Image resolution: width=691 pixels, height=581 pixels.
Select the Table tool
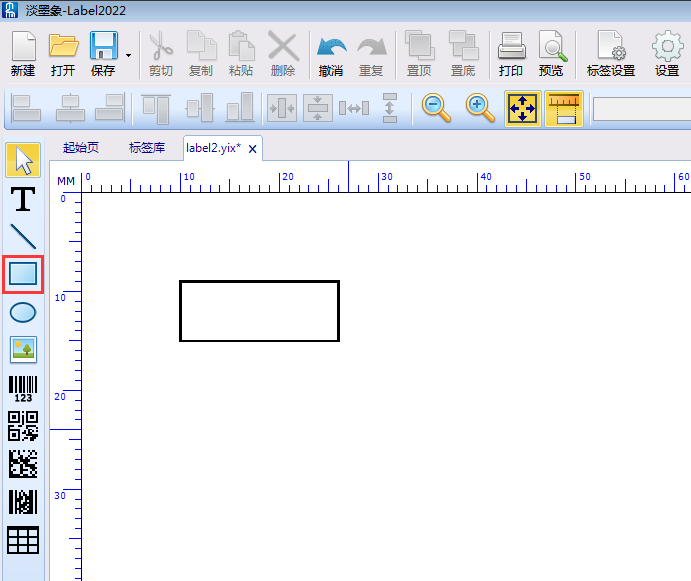[23, 540]
